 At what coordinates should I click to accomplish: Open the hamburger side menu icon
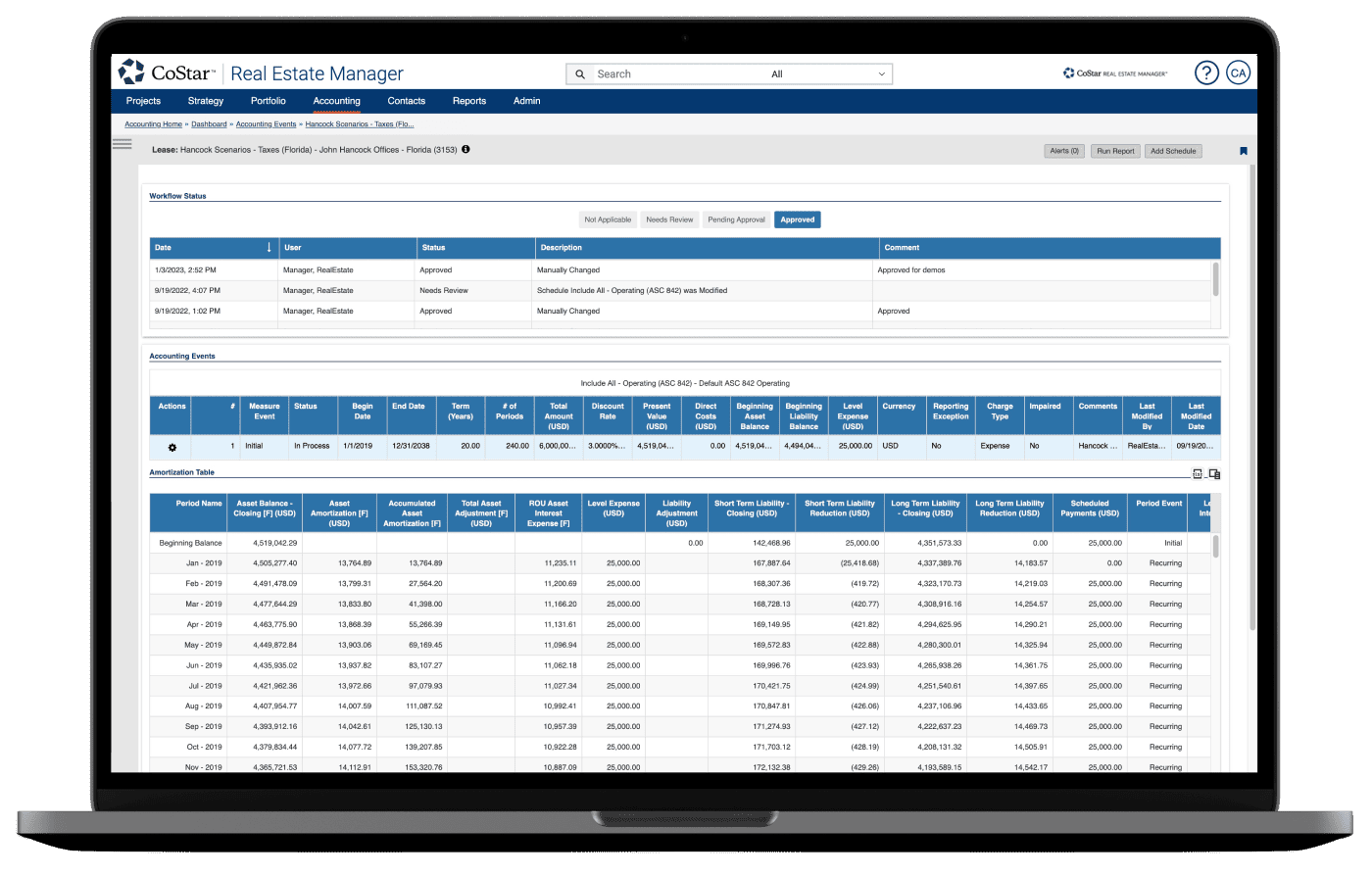[122, 144]
